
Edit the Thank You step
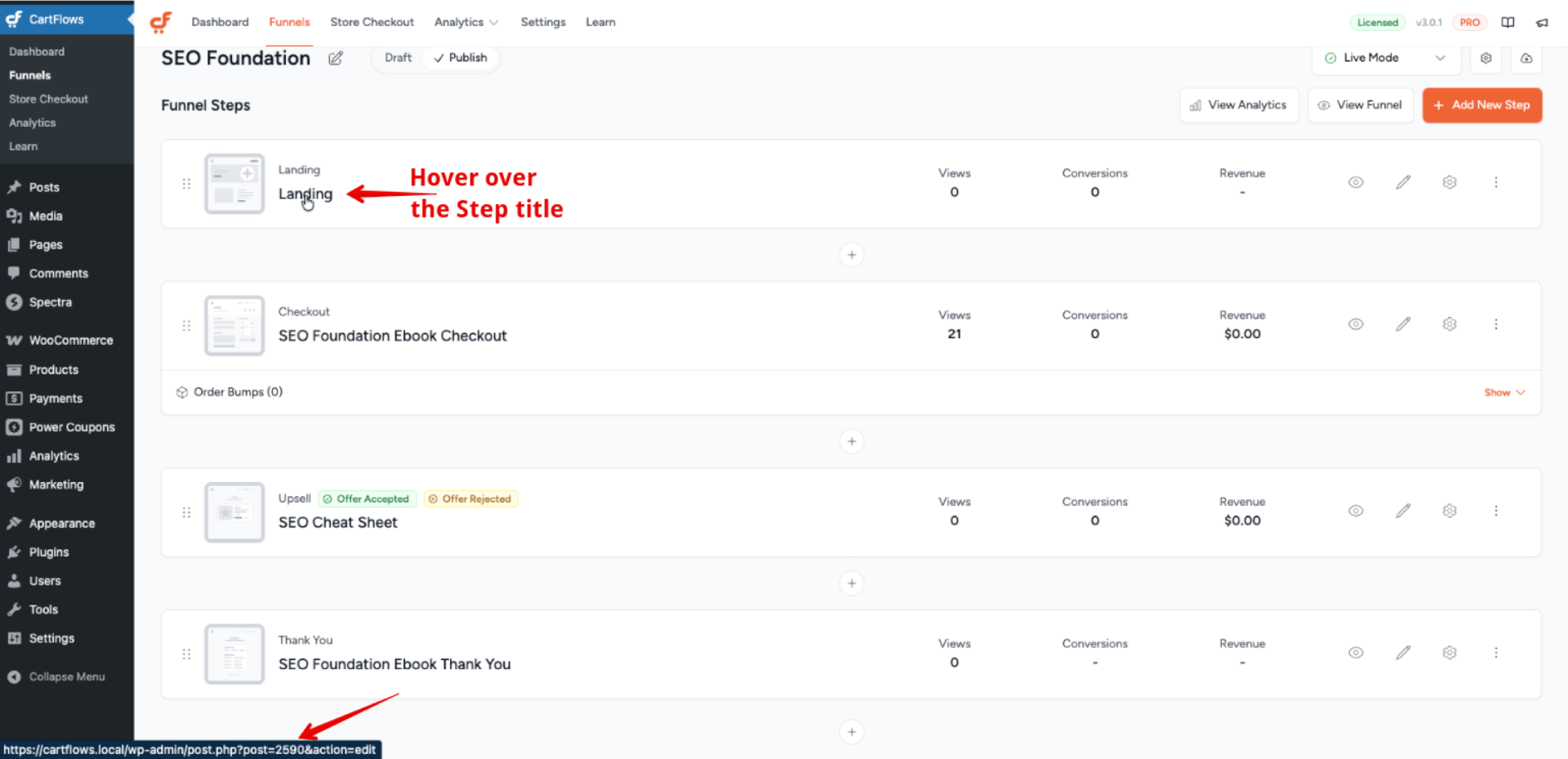[1403, 653]
